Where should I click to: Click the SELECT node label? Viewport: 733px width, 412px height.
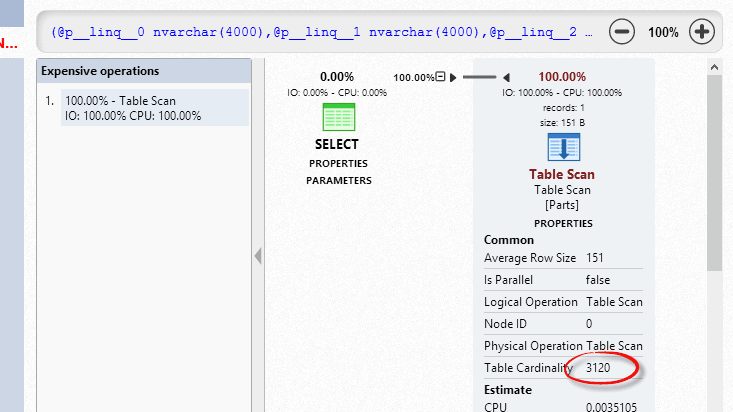pyautogui.click(x=337, y=145)
